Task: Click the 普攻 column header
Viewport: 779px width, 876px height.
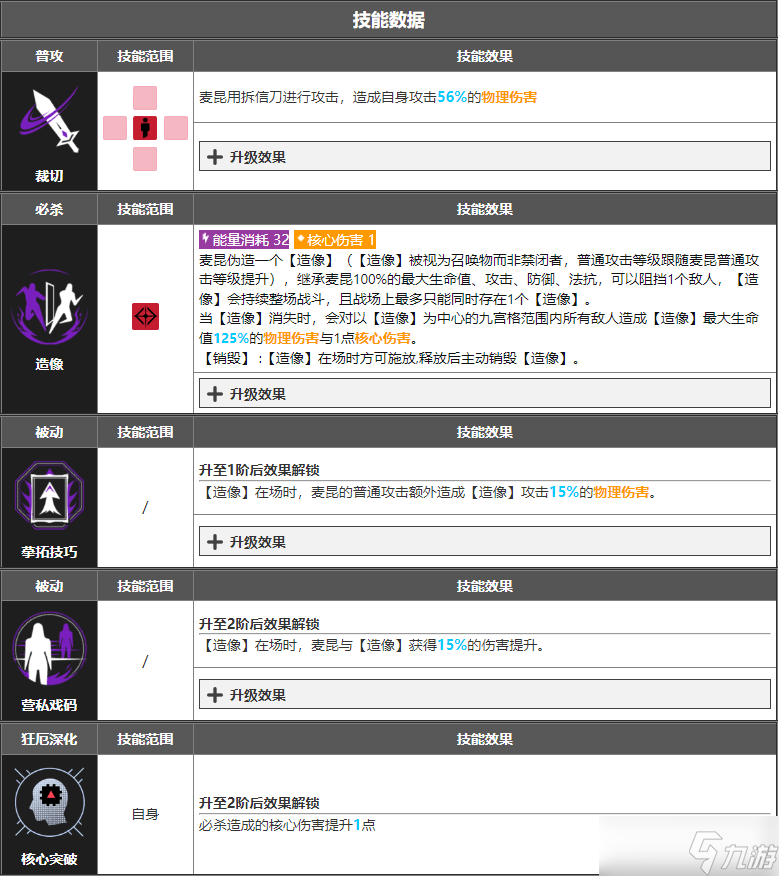Action: coord(49,56)
